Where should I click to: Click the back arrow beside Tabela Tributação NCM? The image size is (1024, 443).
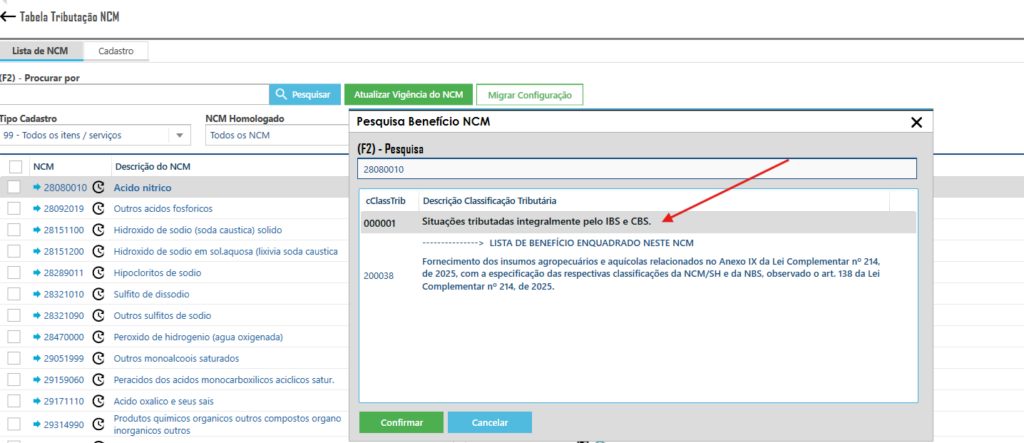(x=8, y=17)
